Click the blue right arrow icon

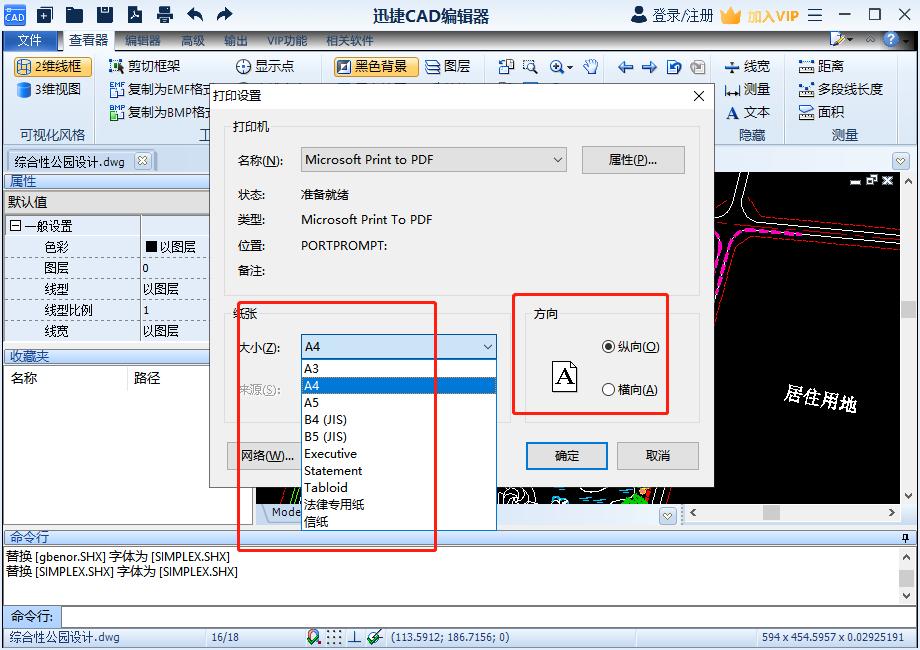649,67
